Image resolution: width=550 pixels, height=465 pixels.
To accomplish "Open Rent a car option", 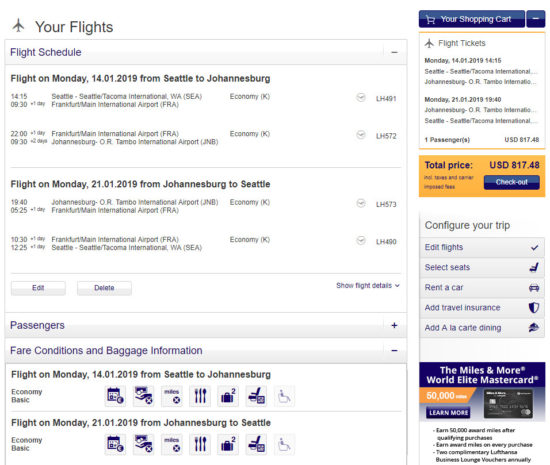I will tap(482, 288).
